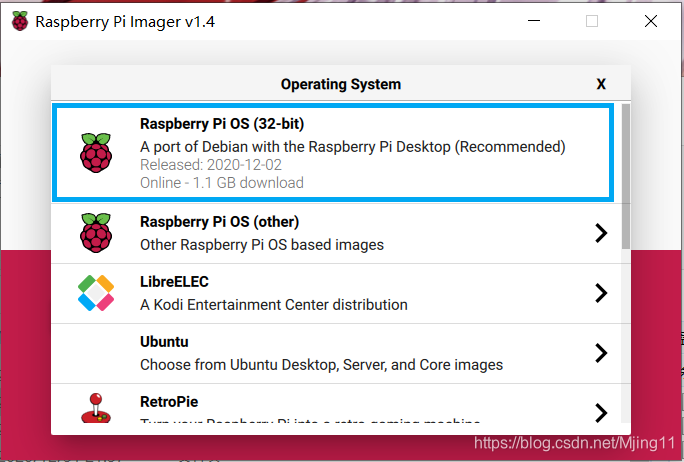
Task: Click 'Online - 1.1 GB download' text
Action: [222, 183]
